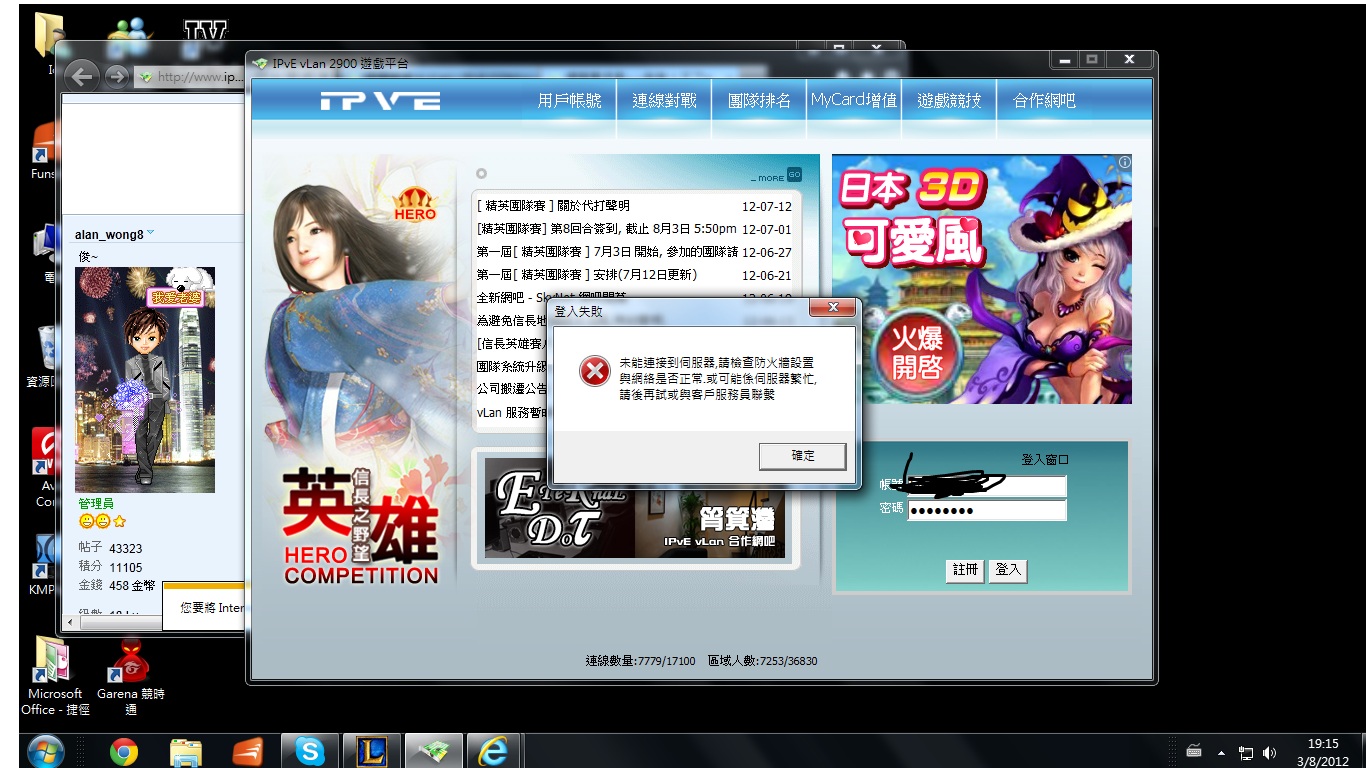Switch to IPvE vLan taskbar icon
The width and height of the screenshot is (1366, 768).
tap(432, 751)
